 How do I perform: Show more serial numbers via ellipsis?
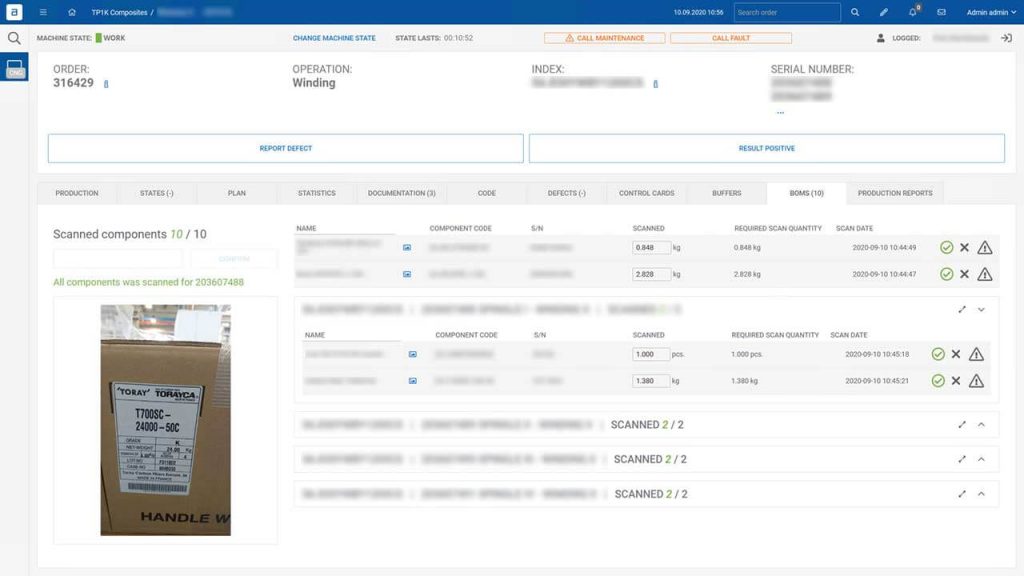click(780, 112)
